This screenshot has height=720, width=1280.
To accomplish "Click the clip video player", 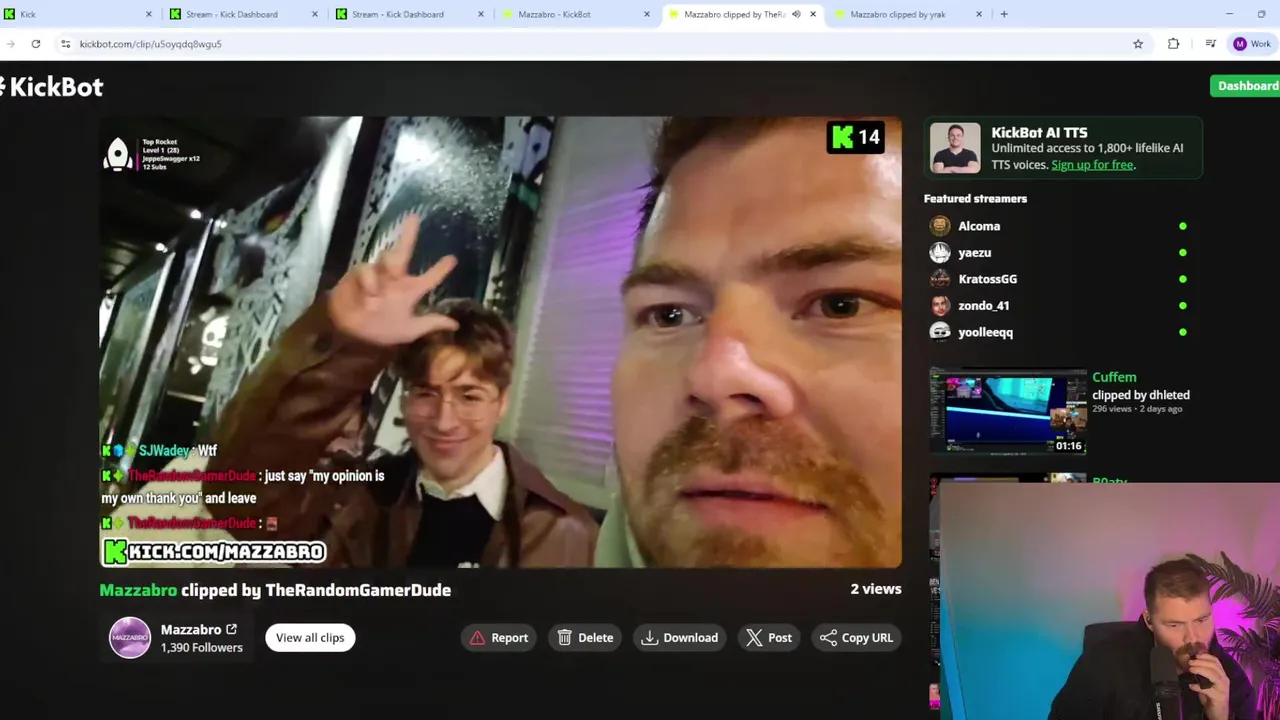I will 501,343.
